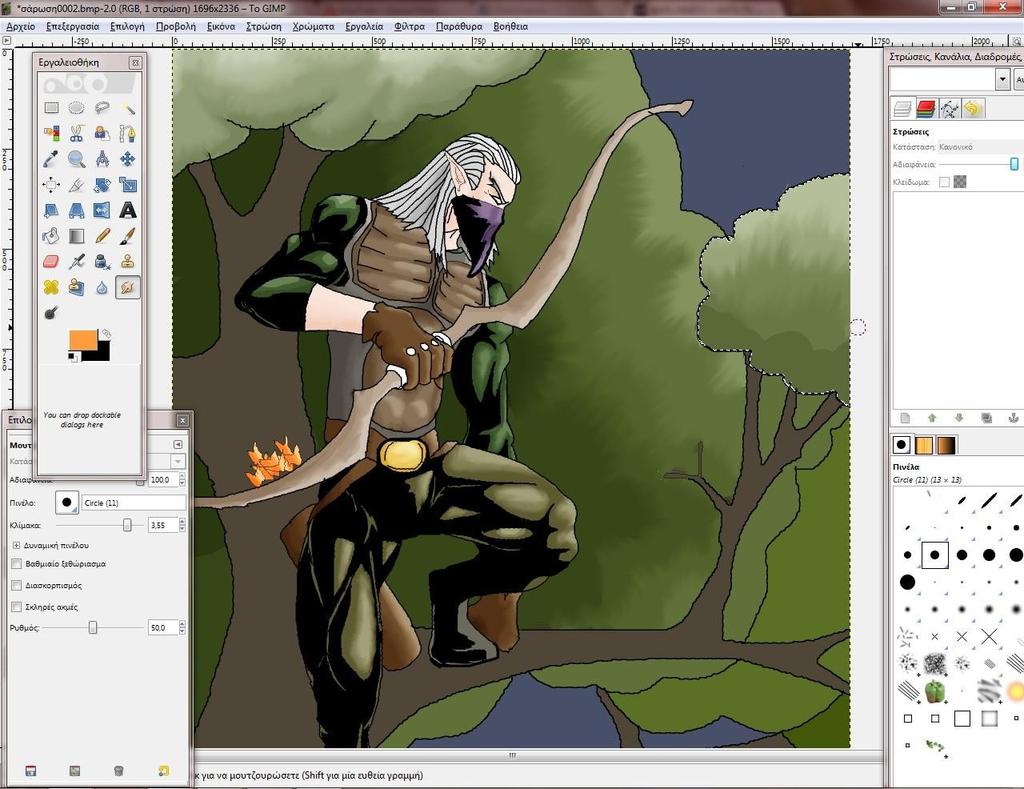This screenshot has width=1024, height=789.
Task: Select the Eraser tool
Action: (52, 261)
